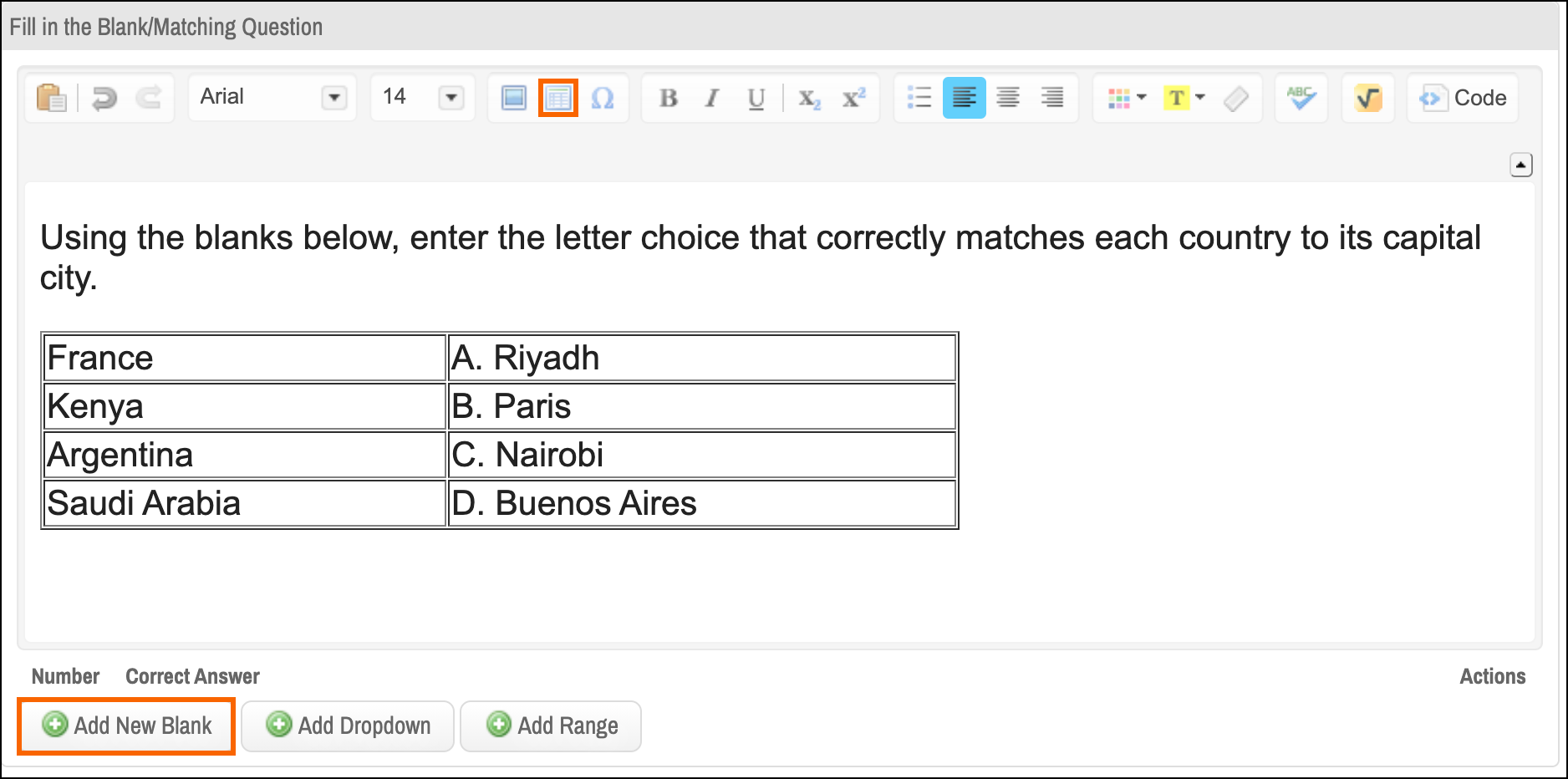
Task: Click the Add Range button
Action: (550, 726)
